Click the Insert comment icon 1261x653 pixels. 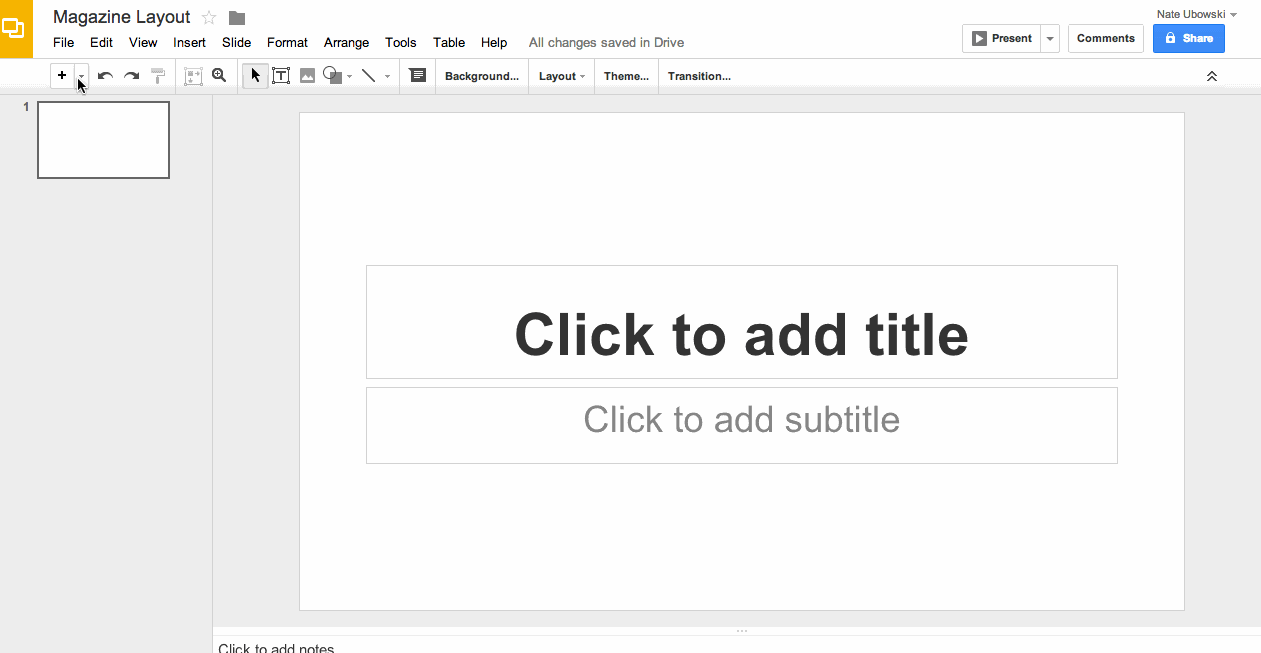[x=418, y=75]
